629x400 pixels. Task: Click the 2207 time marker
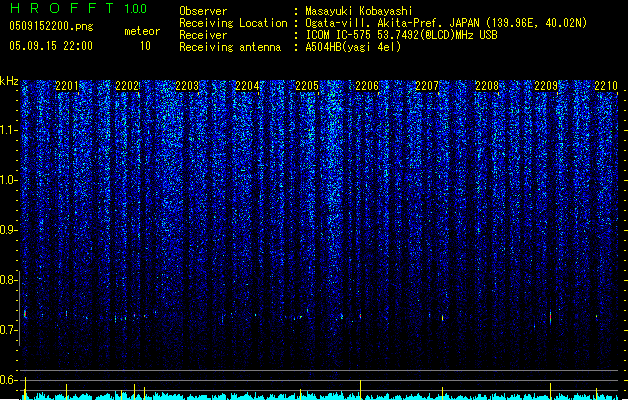[x=427, y=86]
